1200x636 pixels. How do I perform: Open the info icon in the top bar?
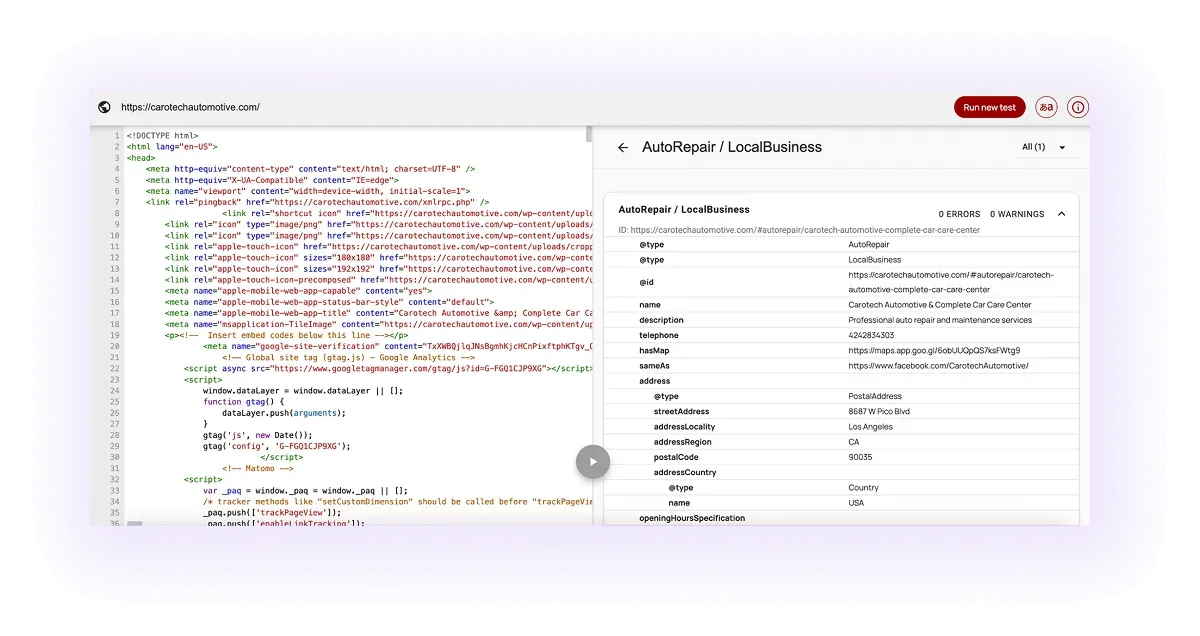(1077, 107)
